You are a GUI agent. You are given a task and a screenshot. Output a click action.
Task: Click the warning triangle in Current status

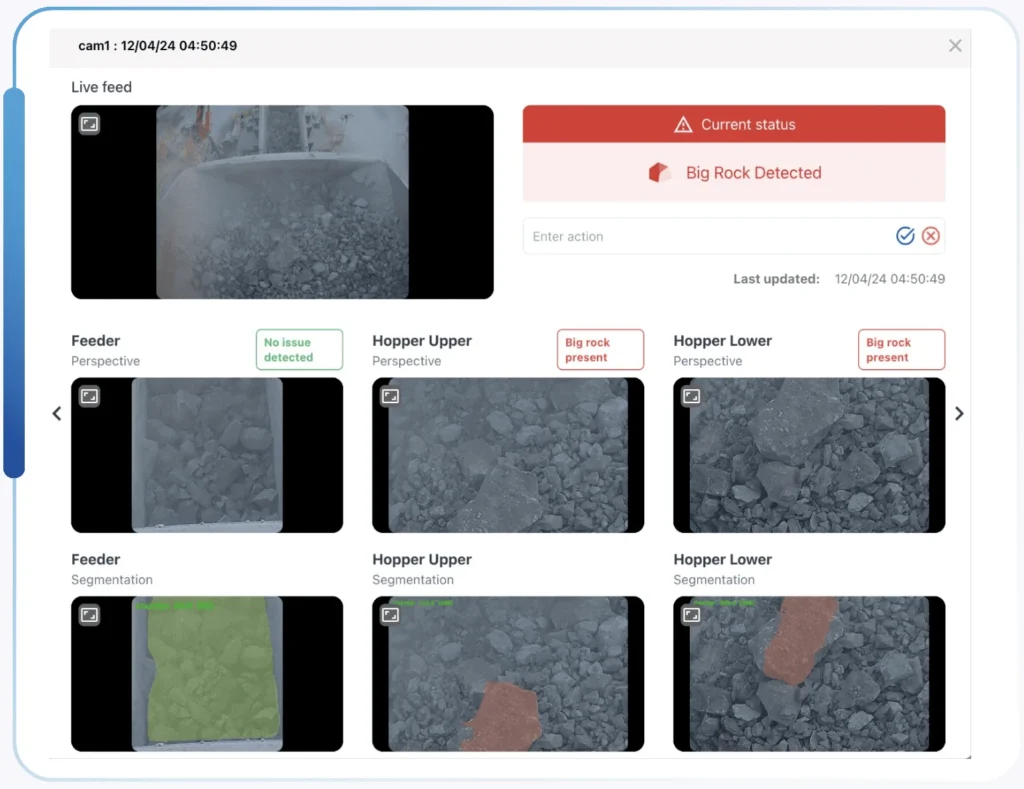pyautogui.click(x=683, y=125)
